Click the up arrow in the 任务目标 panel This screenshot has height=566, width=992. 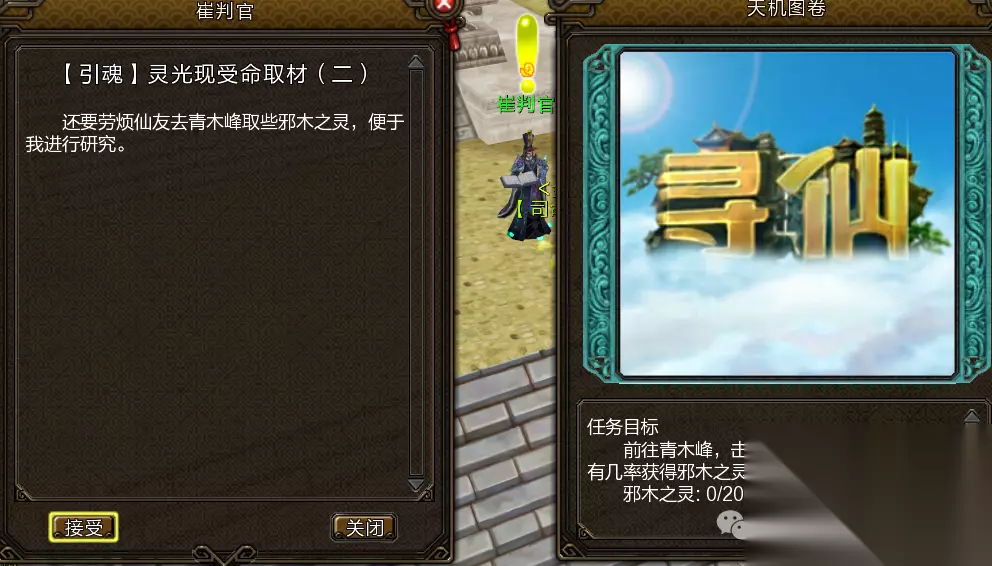972,415
